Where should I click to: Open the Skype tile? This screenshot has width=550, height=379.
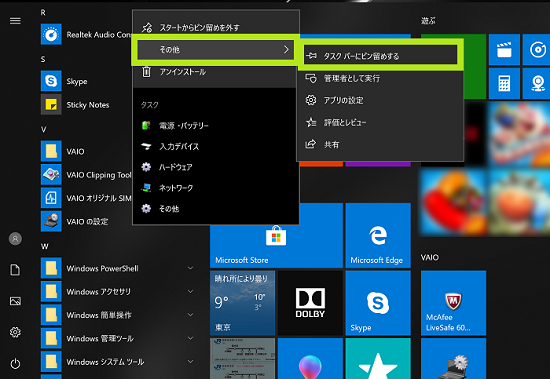378,303
